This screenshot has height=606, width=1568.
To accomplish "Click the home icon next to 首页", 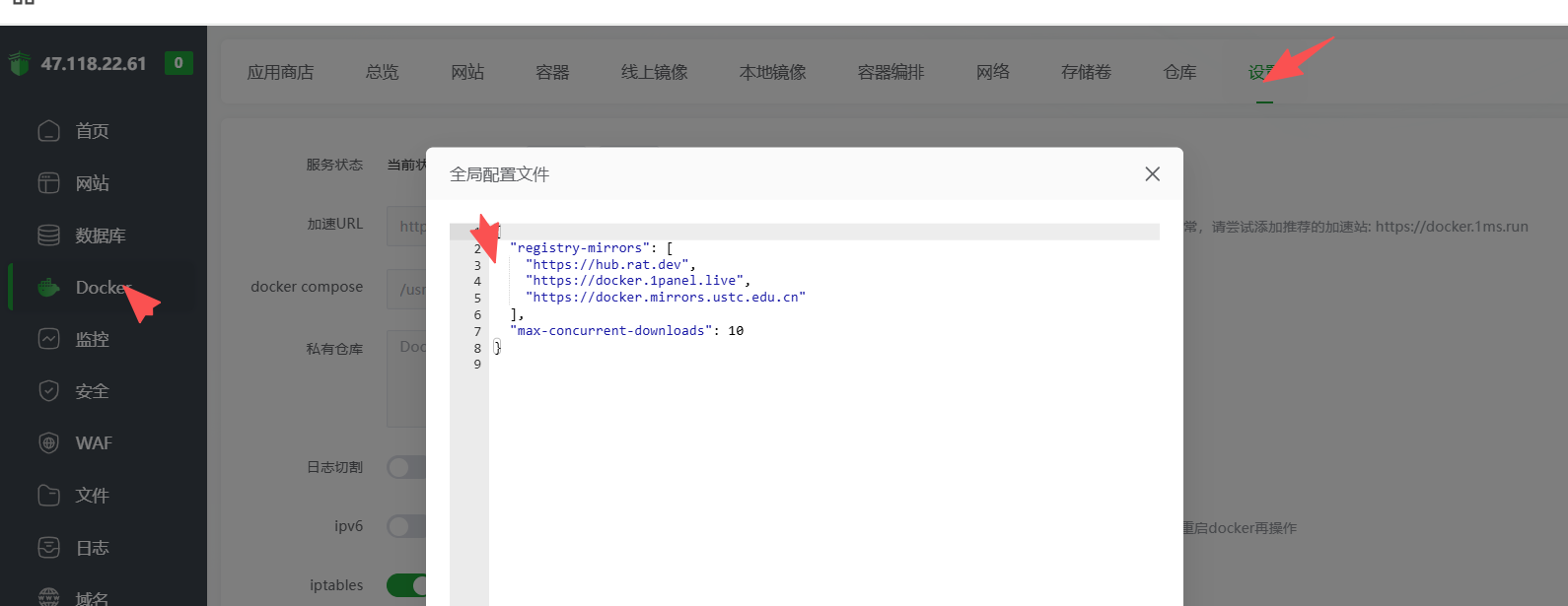I will [48, 131].
